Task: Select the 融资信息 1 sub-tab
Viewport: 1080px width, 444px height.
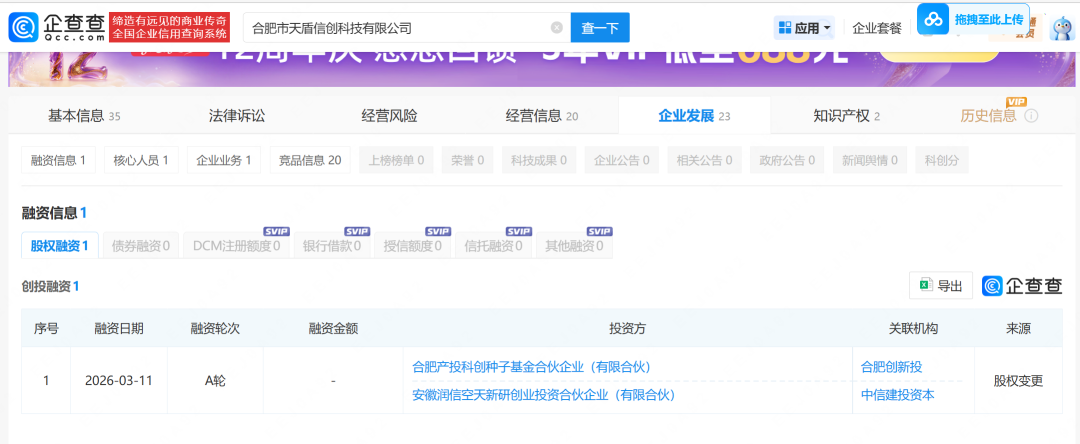Action: [x=59, y=160]
